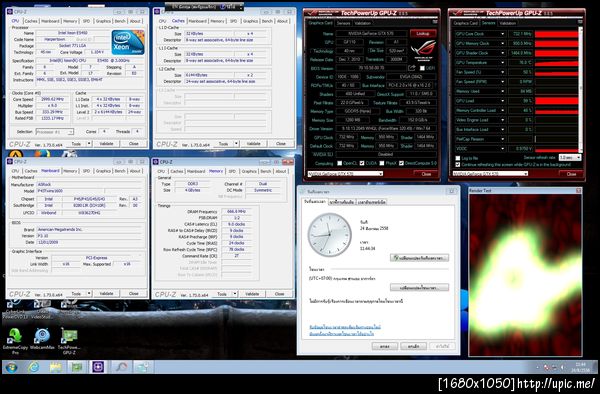Click the Lookup button in GPU-Z
Viewport: 600px width, 394px height.
tap(423, 34)
